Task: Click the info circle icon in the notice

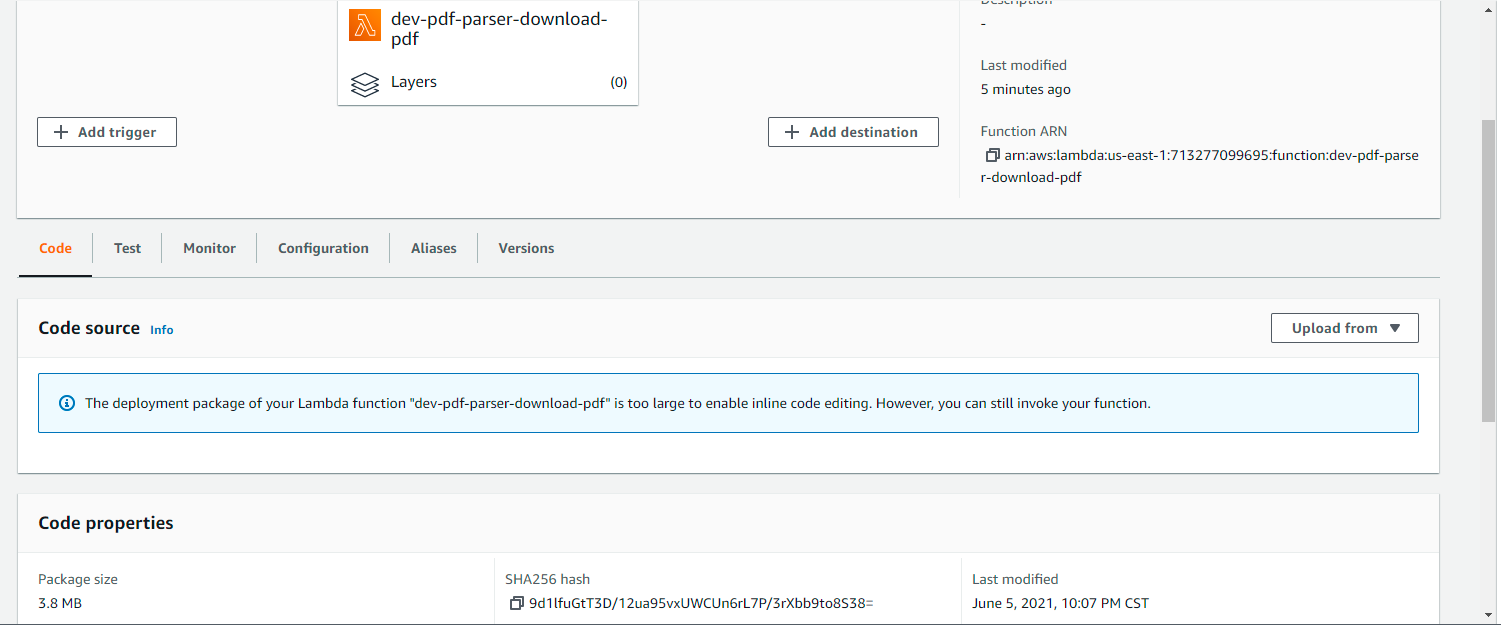Action: 67,403
